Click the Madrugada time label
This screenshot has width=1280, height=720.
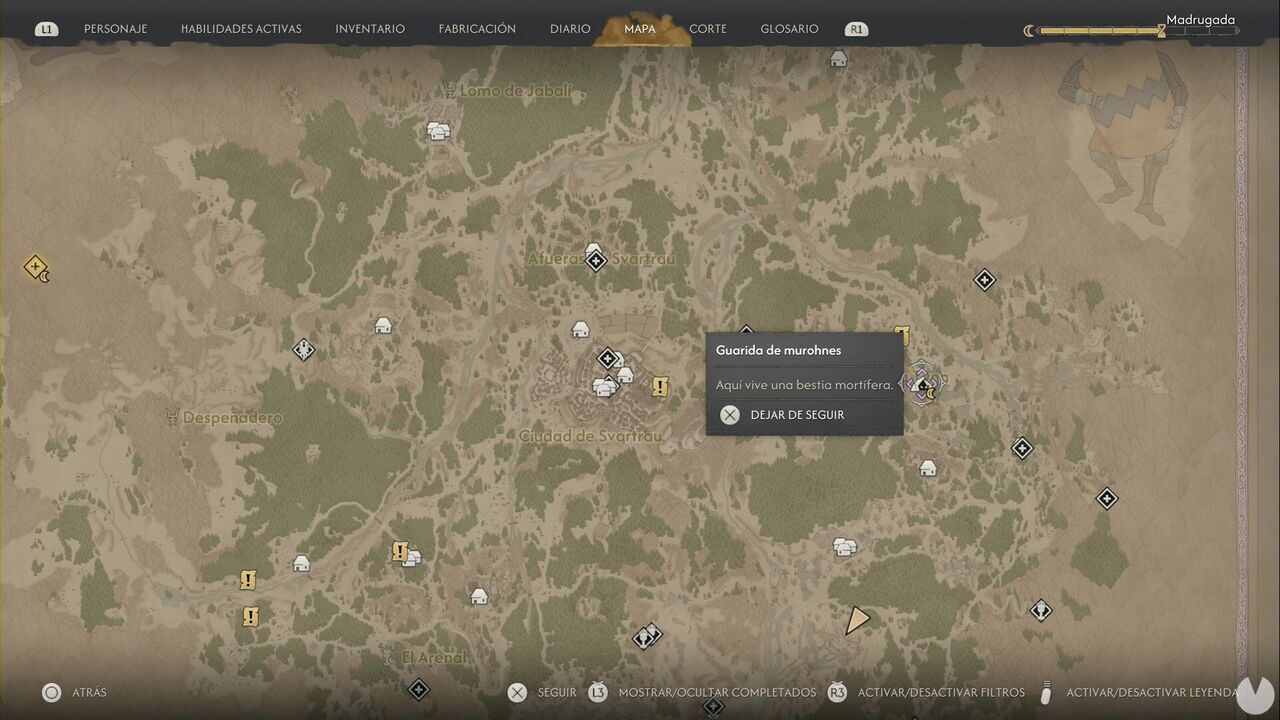tap(1200, 20)
